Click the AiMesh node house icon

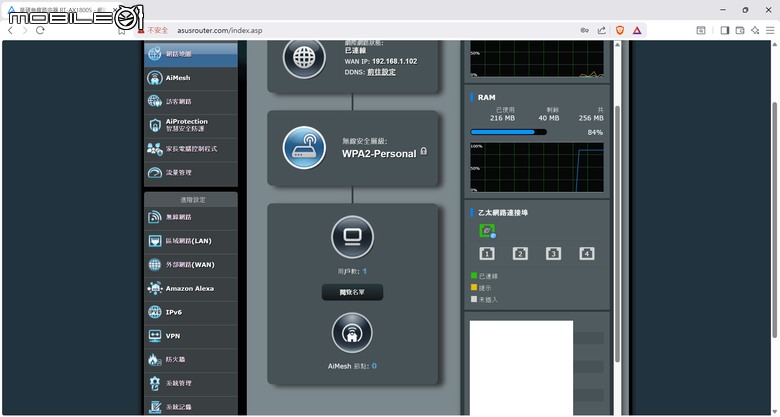(352, 334)
